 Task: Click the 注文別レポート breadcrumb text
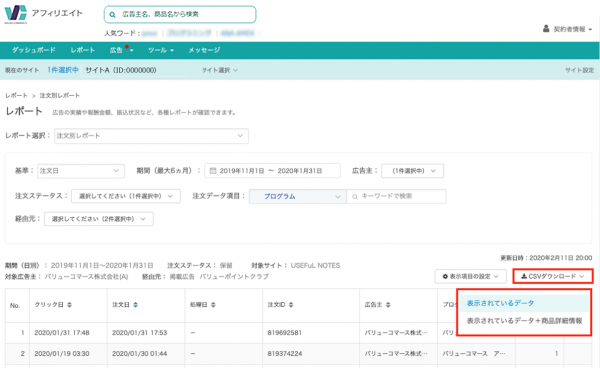(60, 95)
